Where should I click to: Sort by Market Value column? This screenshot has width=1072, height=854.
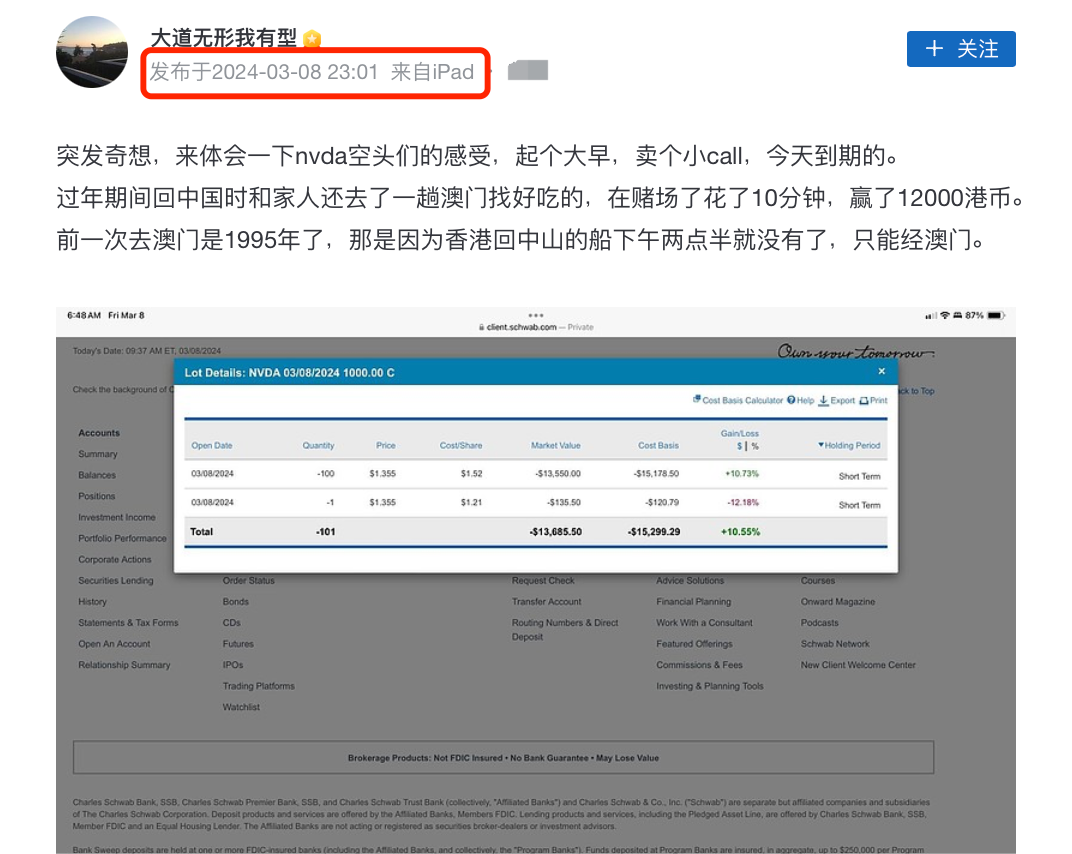tap(556, 446)
